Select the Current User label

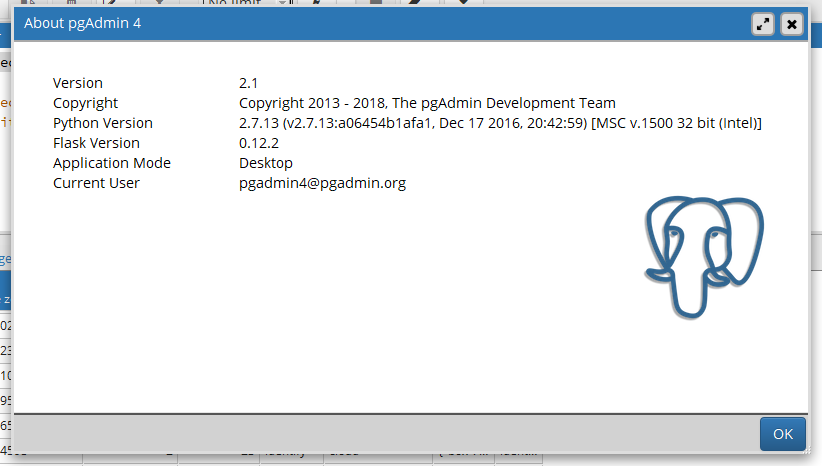coord(96,183)
